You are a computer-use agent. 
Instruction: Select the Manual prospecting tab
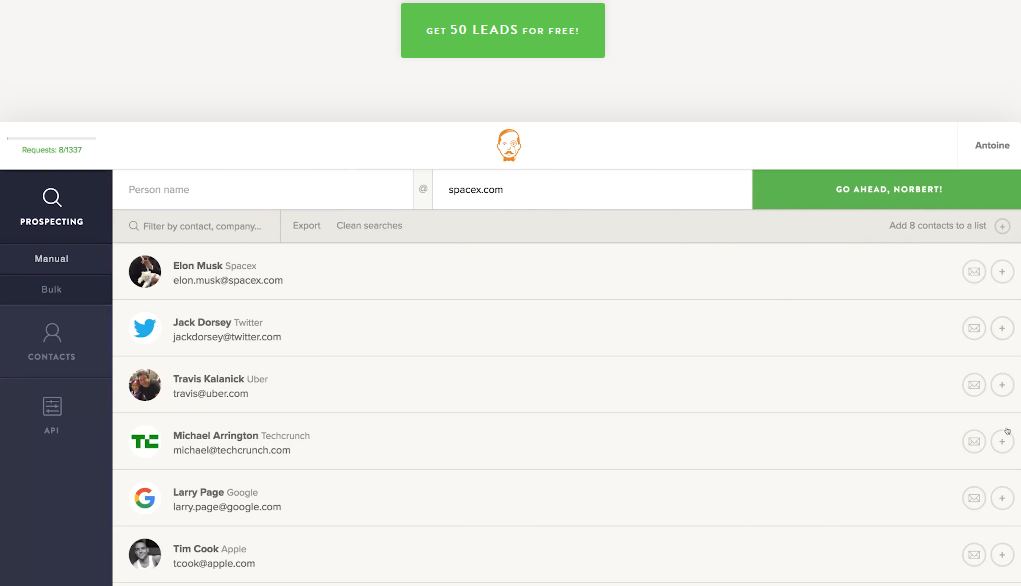[x=51, y=258]
